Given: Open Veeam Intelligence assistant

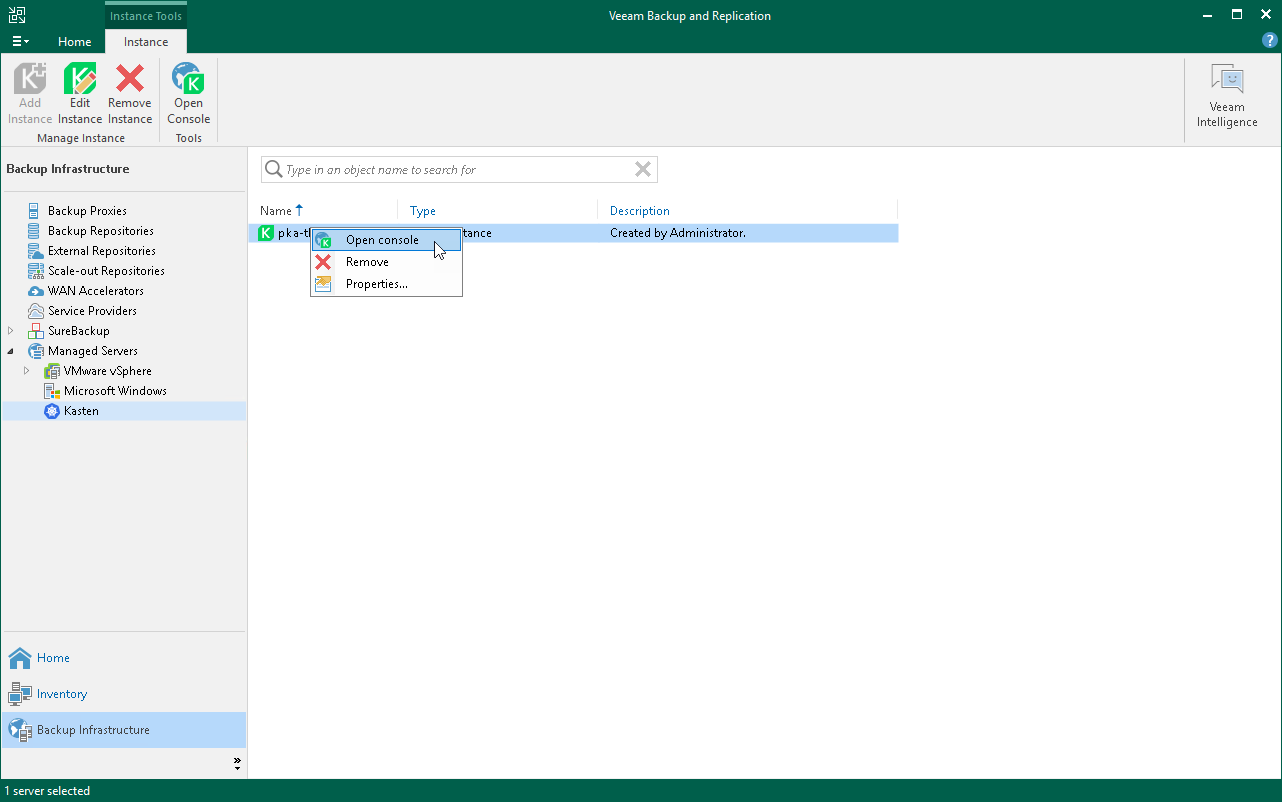Looking at the screenshot, I should coord(1227,96).
